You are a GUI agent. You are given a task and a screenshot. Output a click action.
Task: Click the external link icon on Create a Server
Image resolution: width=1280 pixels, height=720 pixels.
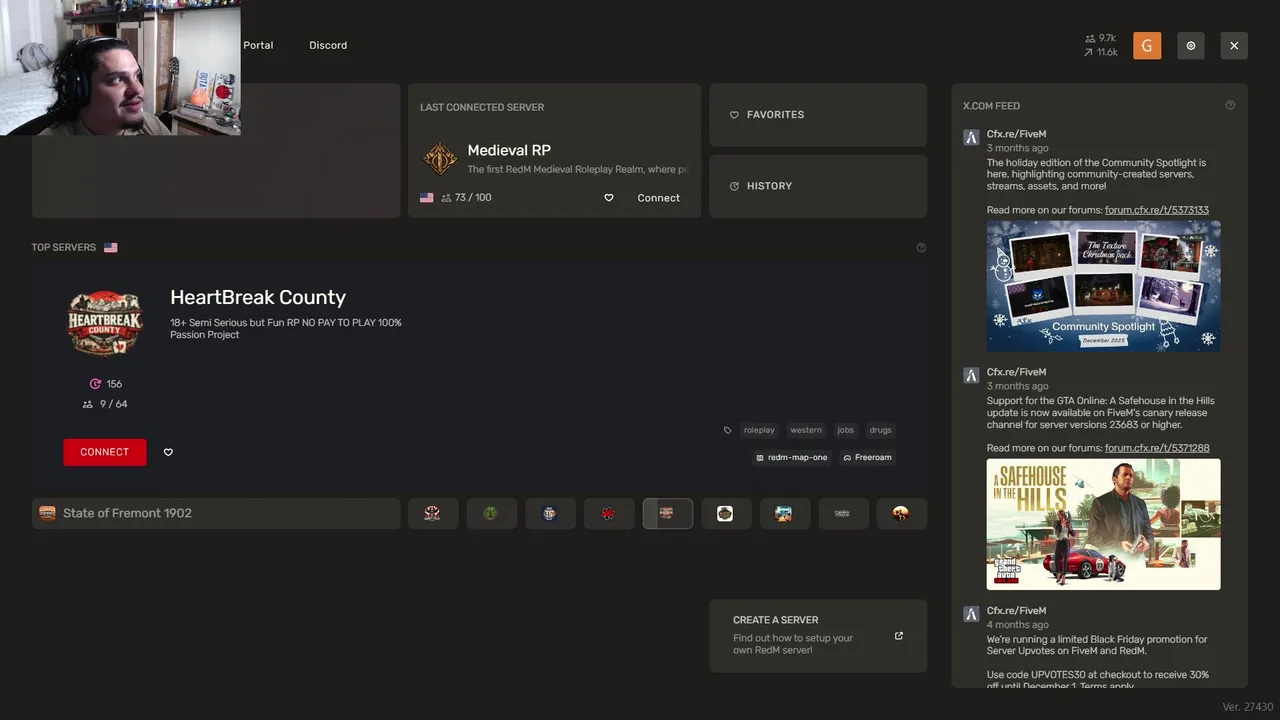(898, 636)
